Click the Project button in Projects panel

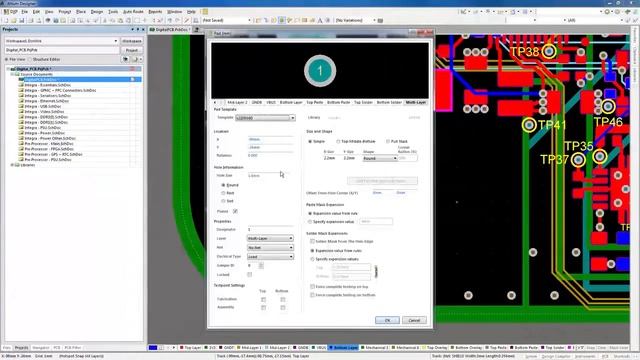[x=131, y=50]
